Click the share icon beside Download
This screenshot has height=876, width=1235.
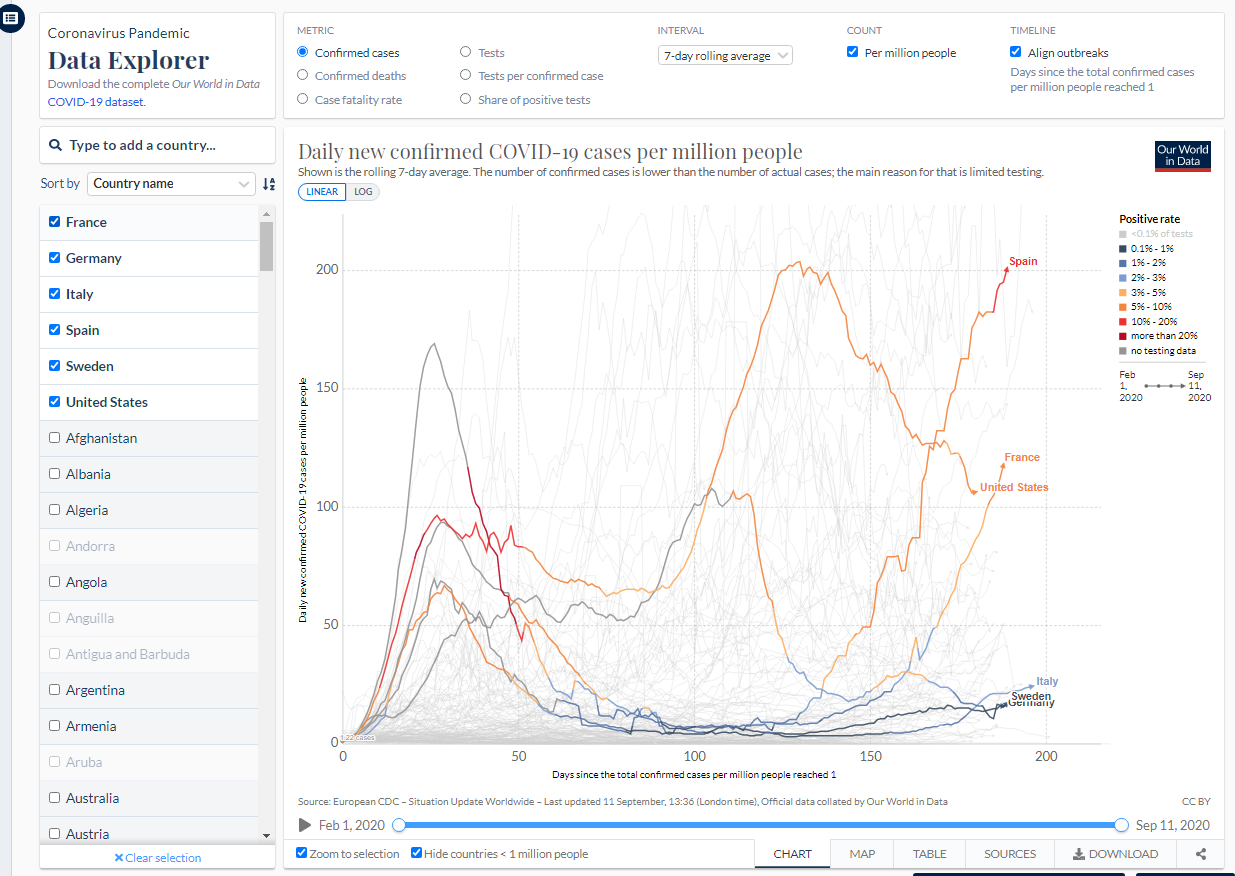[x=1201, y=854]
